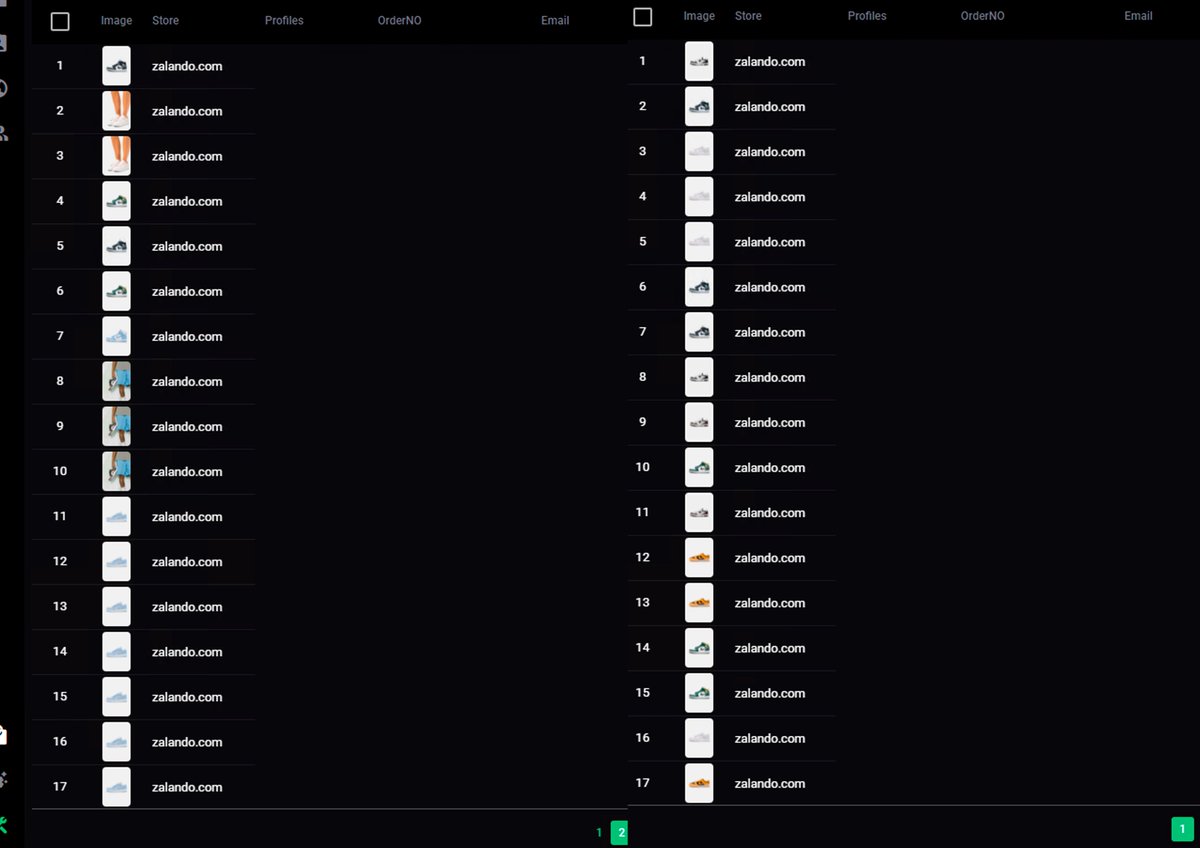Click the Store column header in the right table
Image resolution: width=1200 pixels, height=848 pixels.
tap(748, 16)
